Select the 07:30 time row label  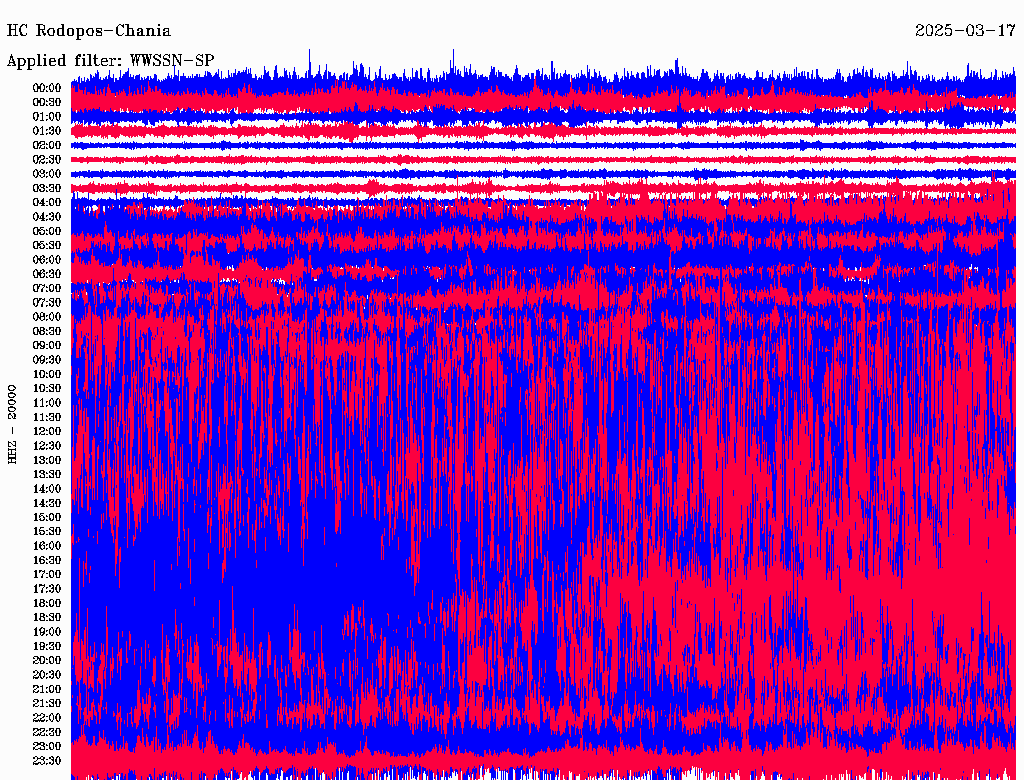(47, 303)
